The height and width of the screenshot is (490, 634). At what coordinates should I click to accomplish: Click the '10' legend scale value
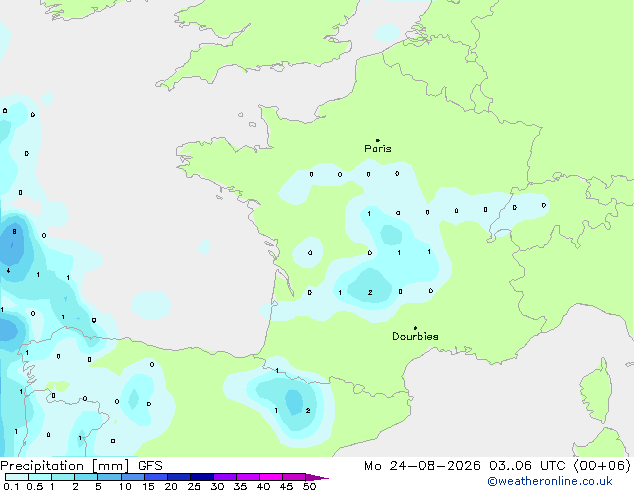pos(125,486)
